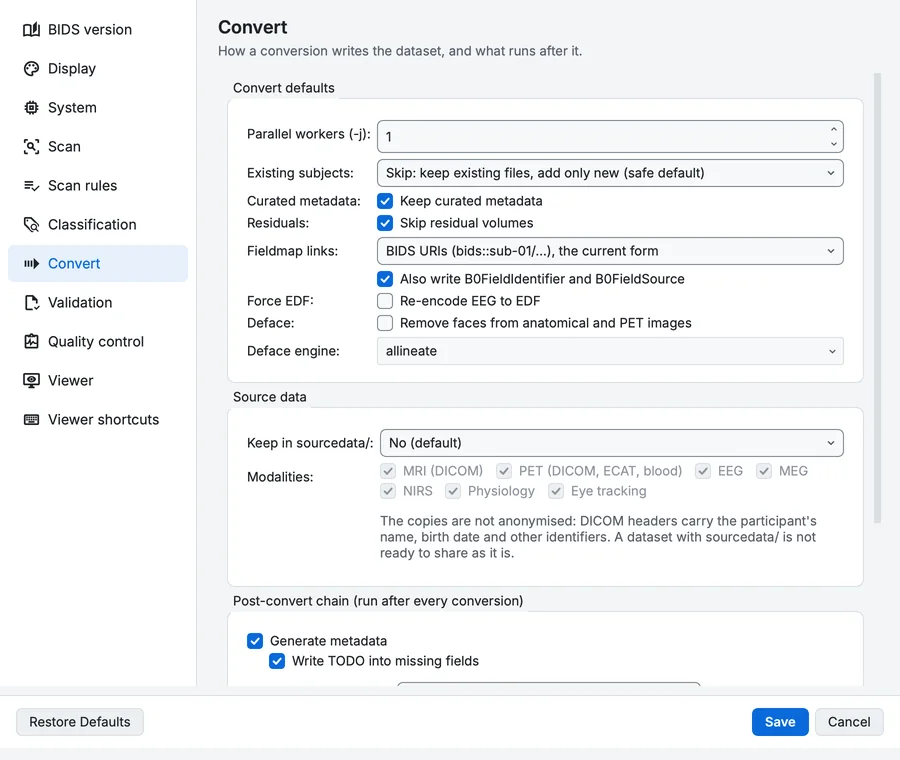Image resolution: width=900 pixels, height=760 pixels.
Task: Enable Remove faces from anatomical and PET images
Action: pos(385,323)
